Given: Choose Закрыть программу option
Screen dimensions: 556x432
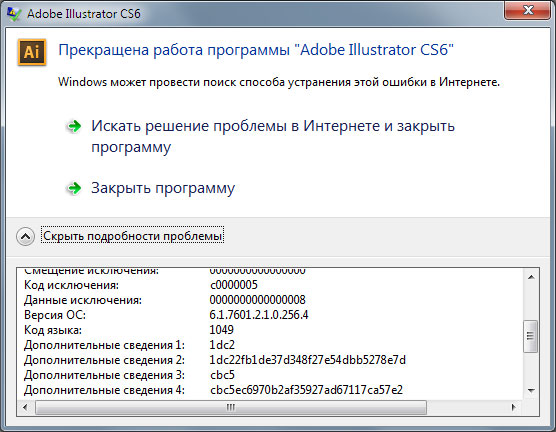Looking at the screenshot, I should (163, 188).
